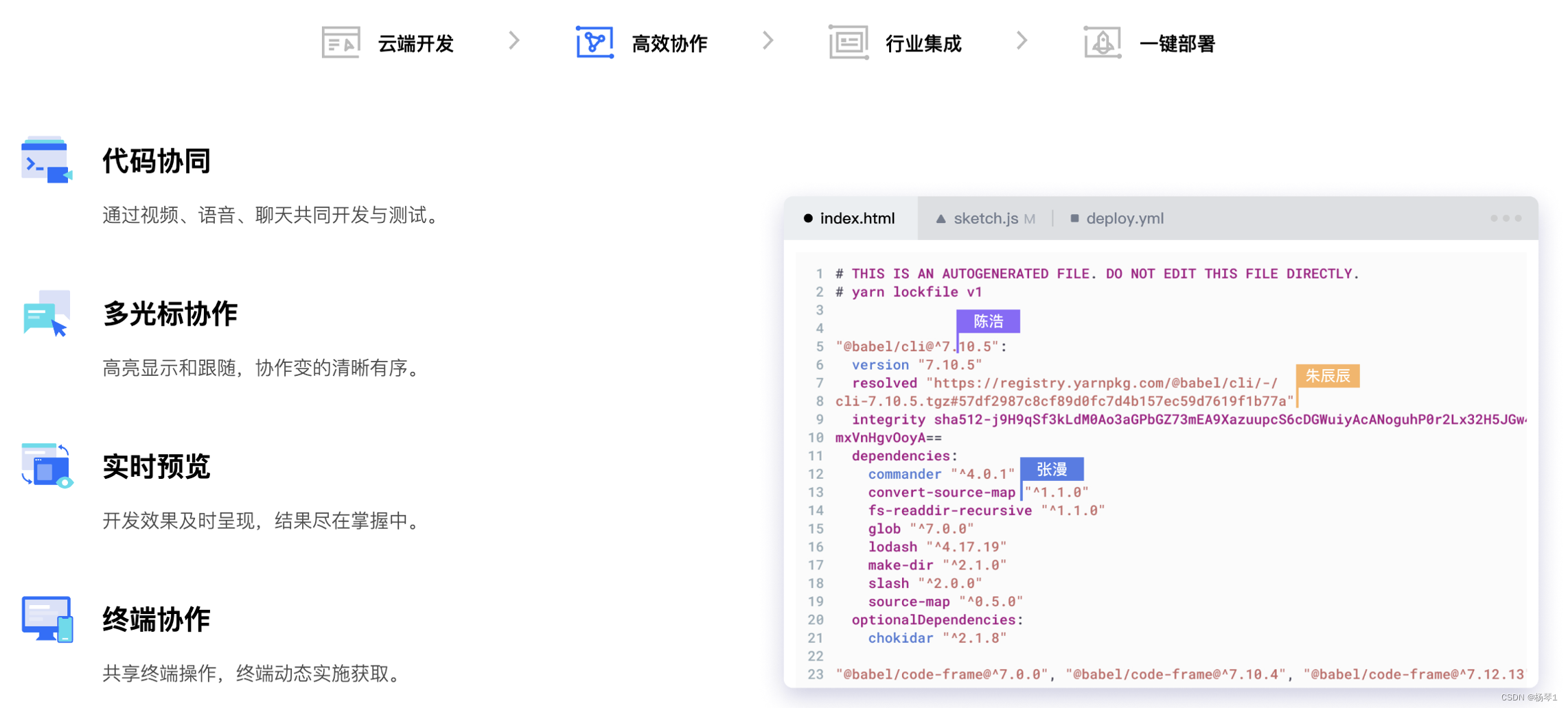Open the 多光标协作 feature heading
The width and height of the screenshot is (1568, 708).
coord(170,314)
